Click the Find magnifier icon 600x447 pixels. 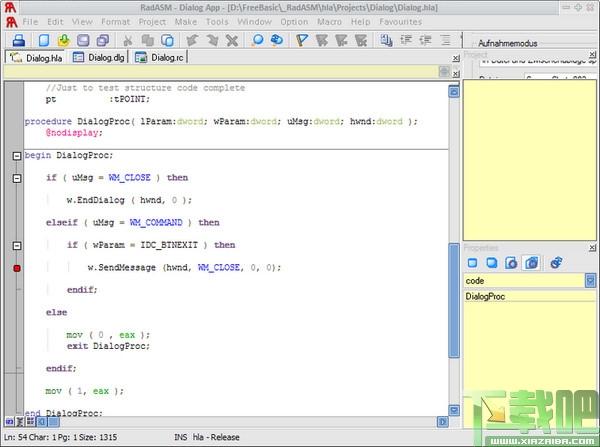(x=258, y=40)
